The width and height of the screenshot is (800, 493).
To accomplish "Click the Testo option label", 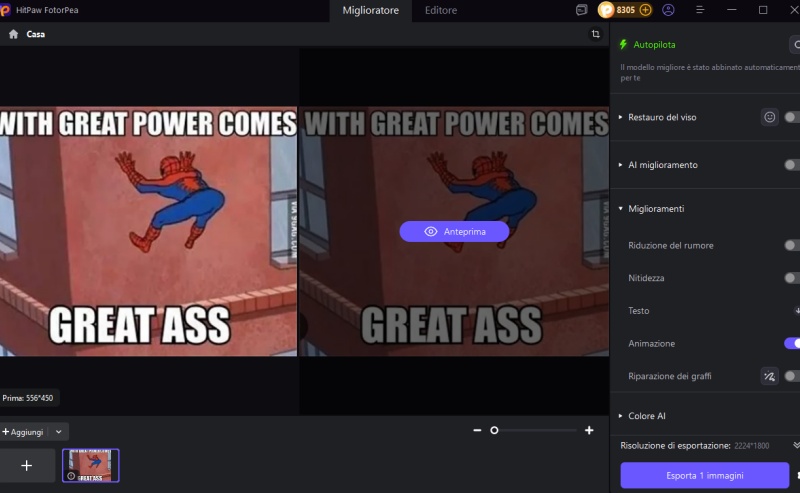I will (639, 311).
